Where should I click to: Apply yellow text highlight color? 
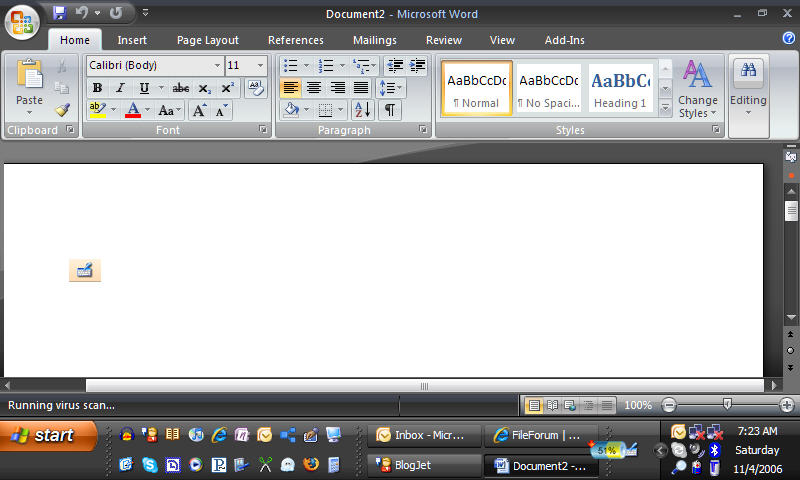pyautogui.click(x=97, y=110)
